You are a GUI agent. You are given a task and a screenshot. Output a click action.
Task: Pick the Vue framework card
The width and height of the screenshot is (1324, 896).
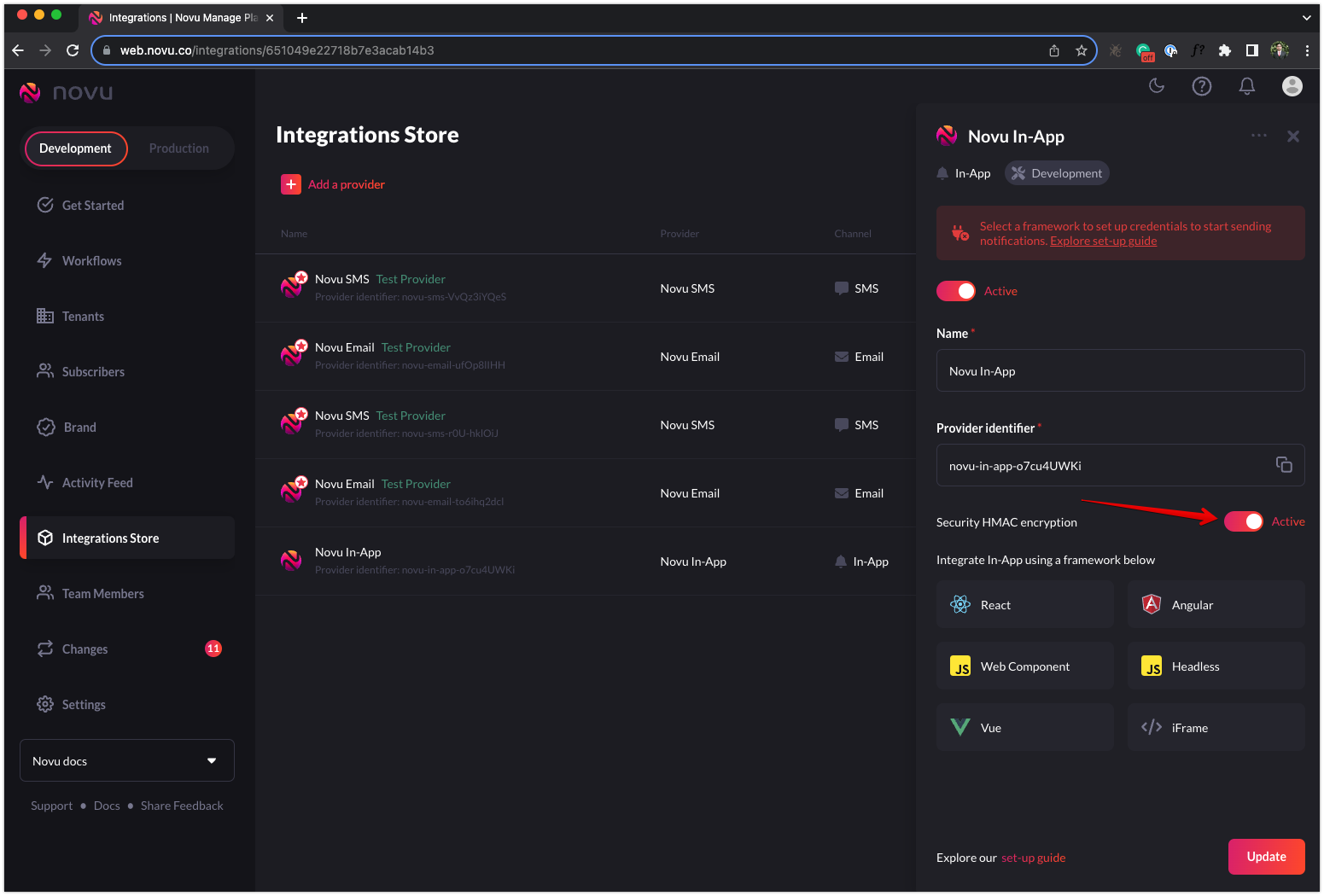[1025, 727]
